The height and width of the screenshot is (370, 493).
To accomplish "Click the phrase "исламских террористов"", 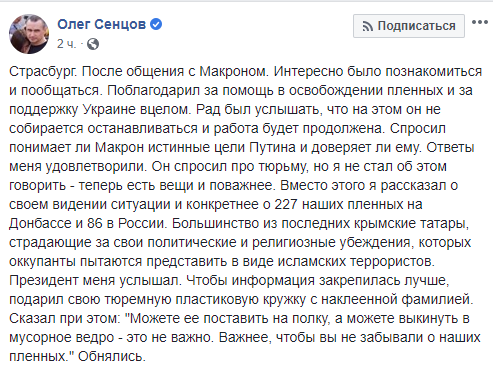I will click(356, 262).
